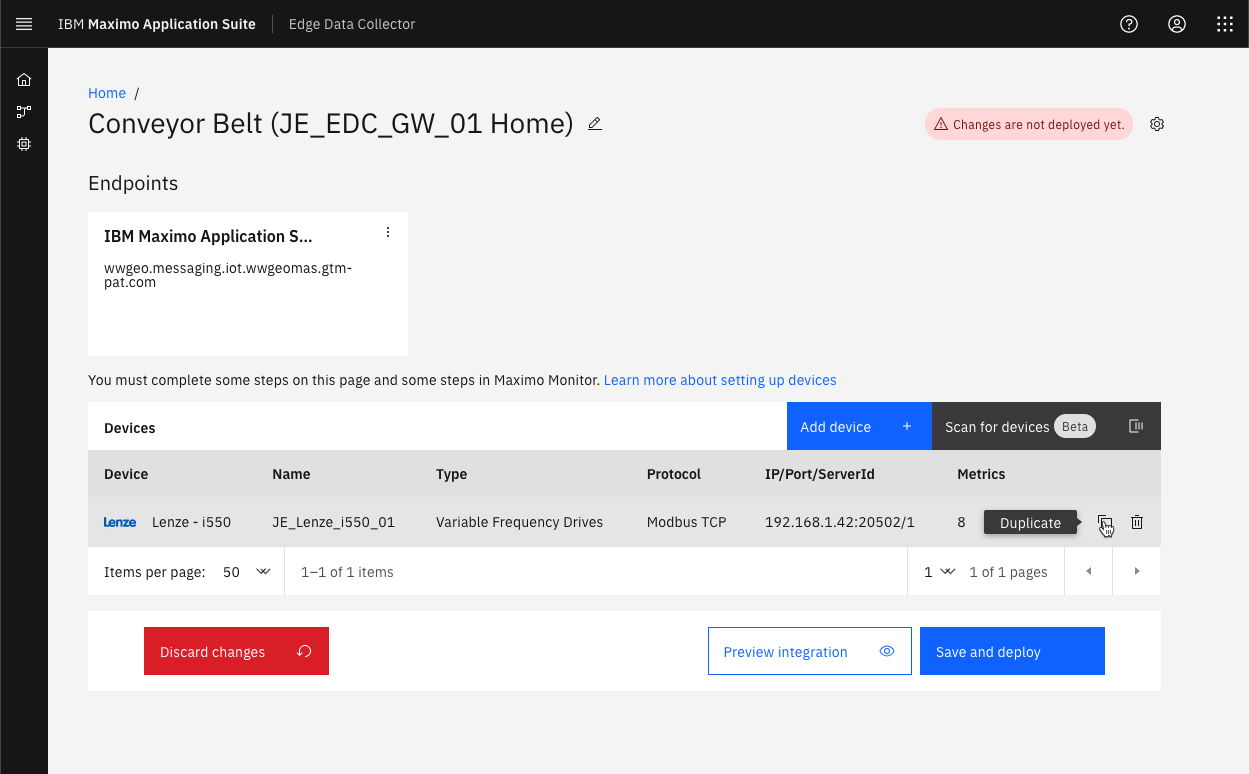
Task: Open Learn more about setting up devices
Action: pyautogui.click(x=720, y=380)
